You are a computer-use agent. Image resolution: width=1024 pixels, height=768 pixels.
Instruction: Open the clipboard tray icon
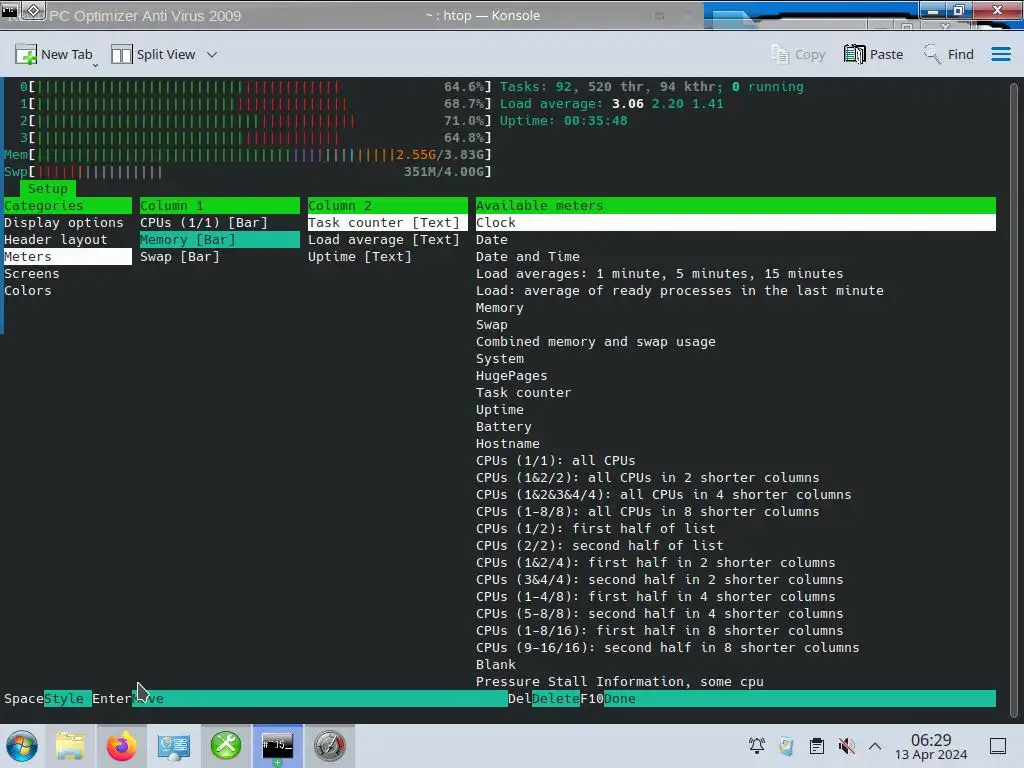(x=817, y=746)
